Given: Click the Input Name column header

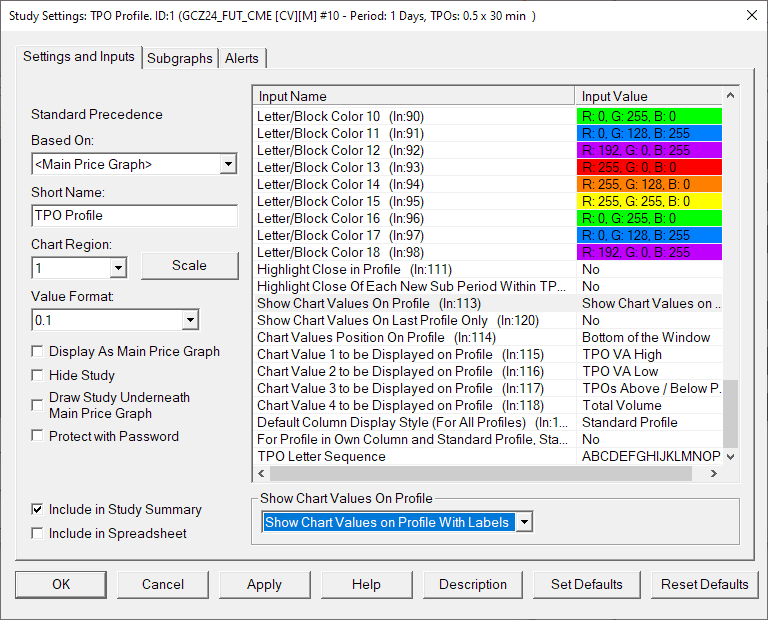Looking at the screenshot, I should click(x=414, y=96).
